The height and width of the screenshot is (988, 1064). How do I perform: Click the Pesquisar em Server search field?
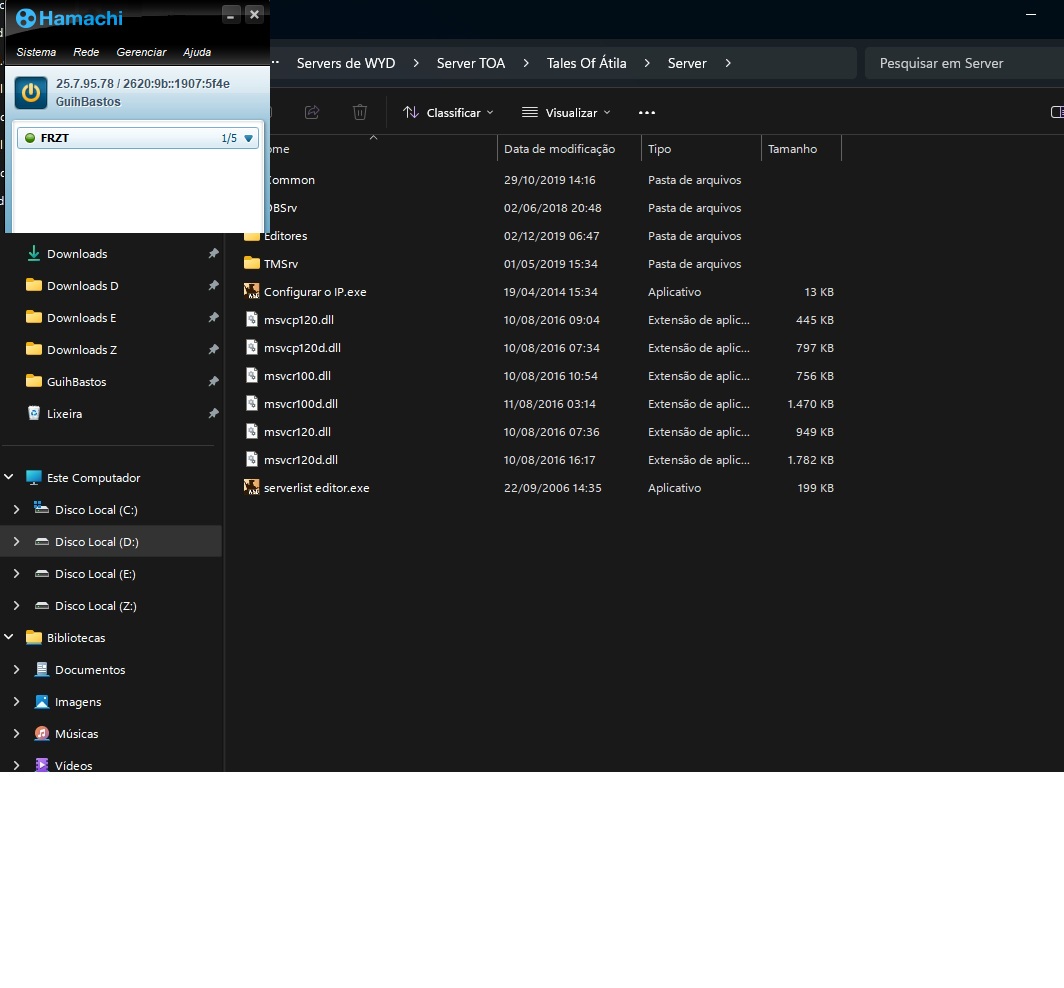tap(964, 63)
